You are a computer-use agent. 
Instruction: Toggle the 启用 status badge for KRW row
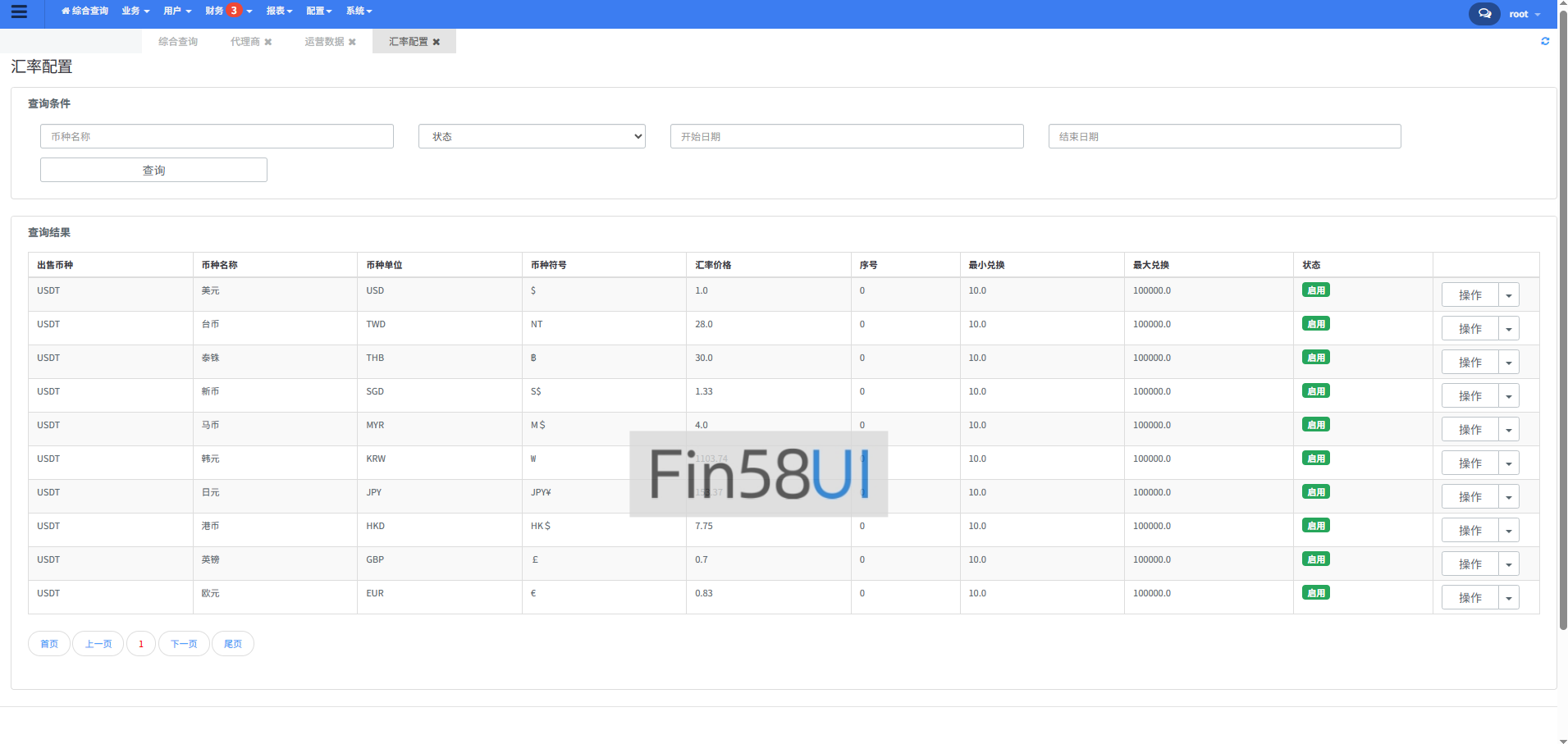(1315, 459)
